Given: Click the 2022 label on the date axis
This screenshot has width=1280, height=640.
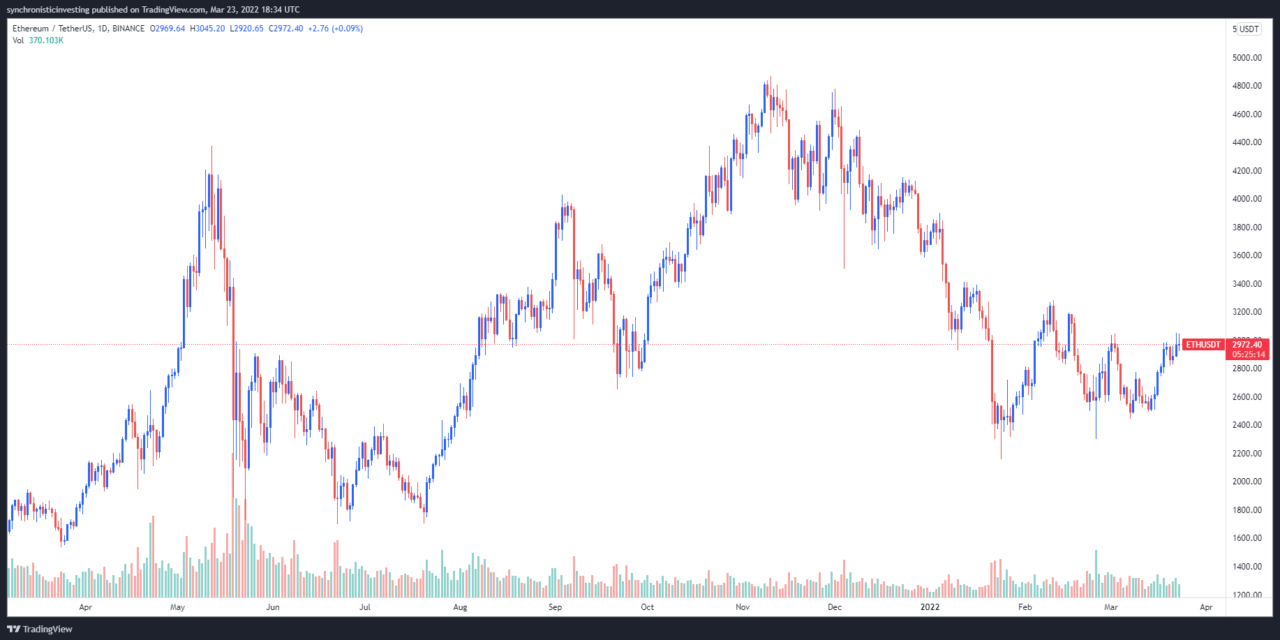Looking at the screenshot, I should [932, 607].
